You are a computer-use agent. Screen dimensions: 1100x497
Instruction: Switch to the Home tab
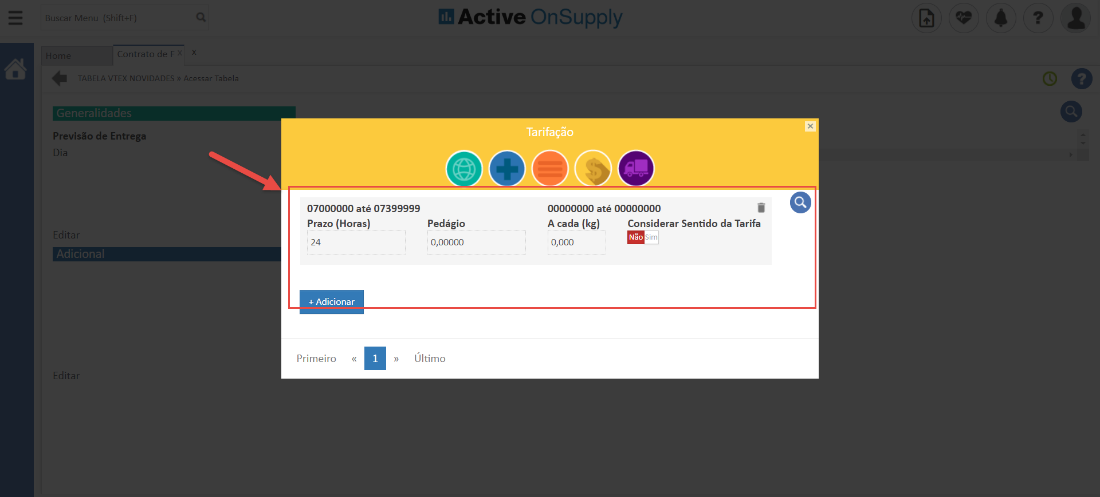(58, 56)
